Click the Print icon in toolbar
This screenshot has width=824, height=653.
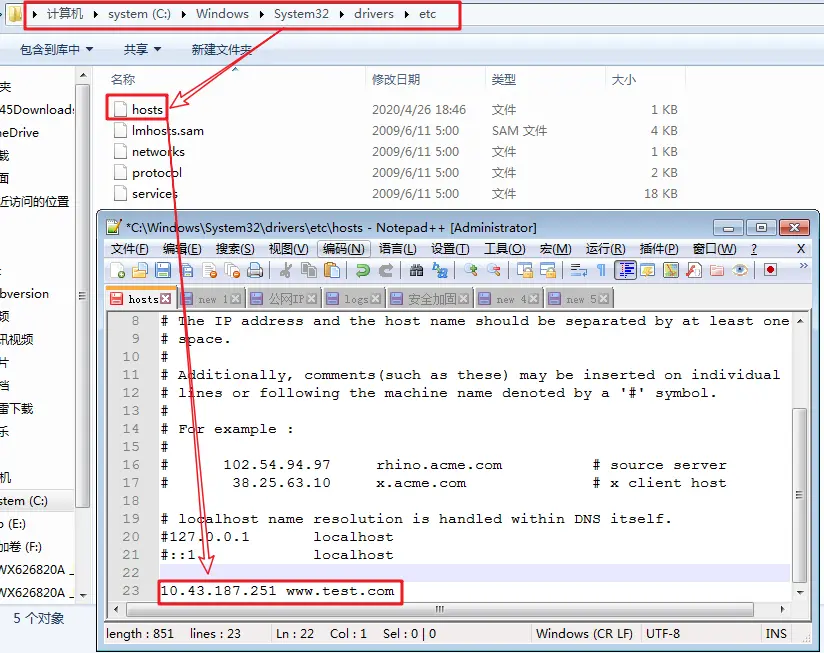(255, 270)
